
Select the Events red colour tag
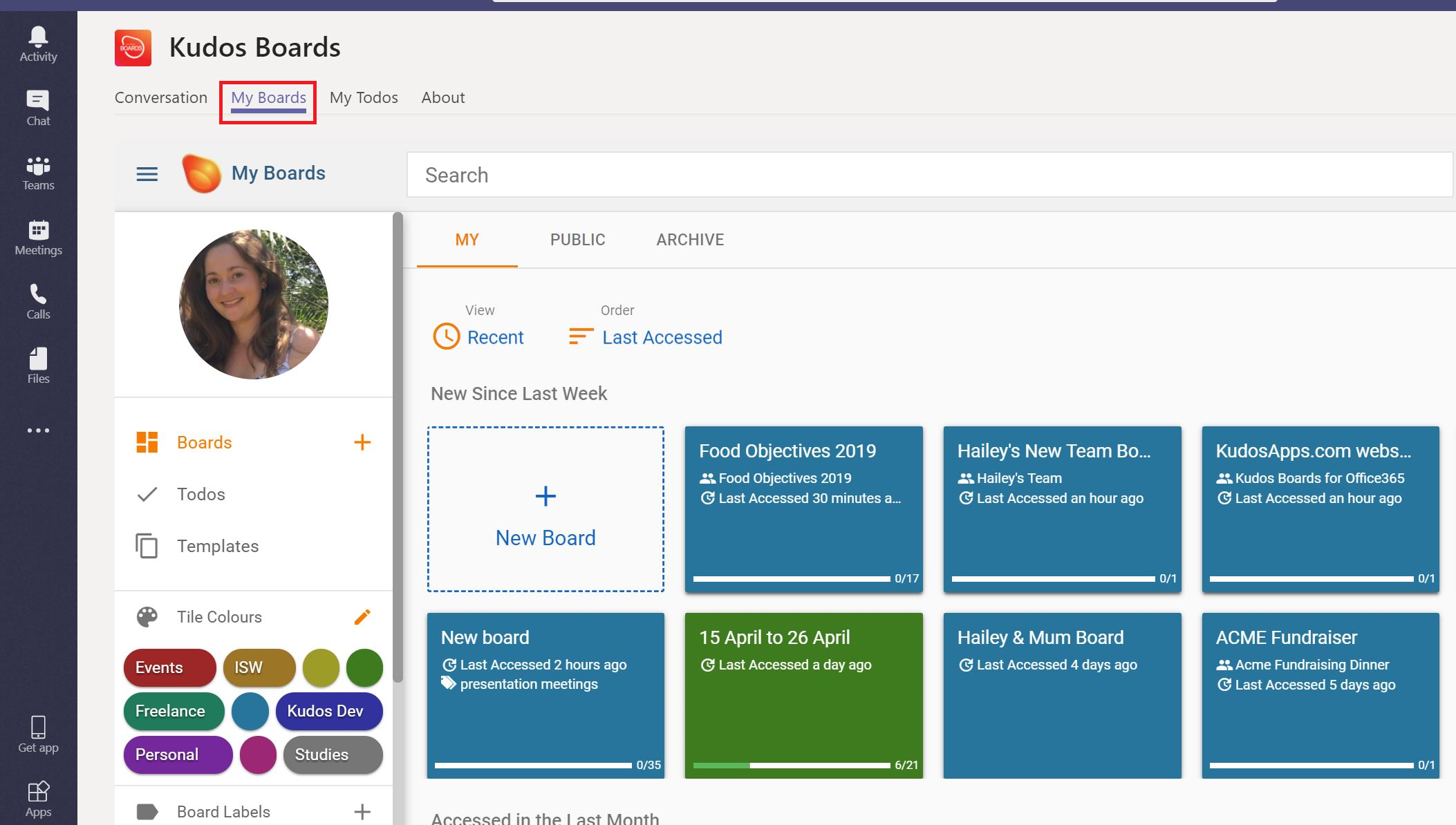[x=170, y=667]
